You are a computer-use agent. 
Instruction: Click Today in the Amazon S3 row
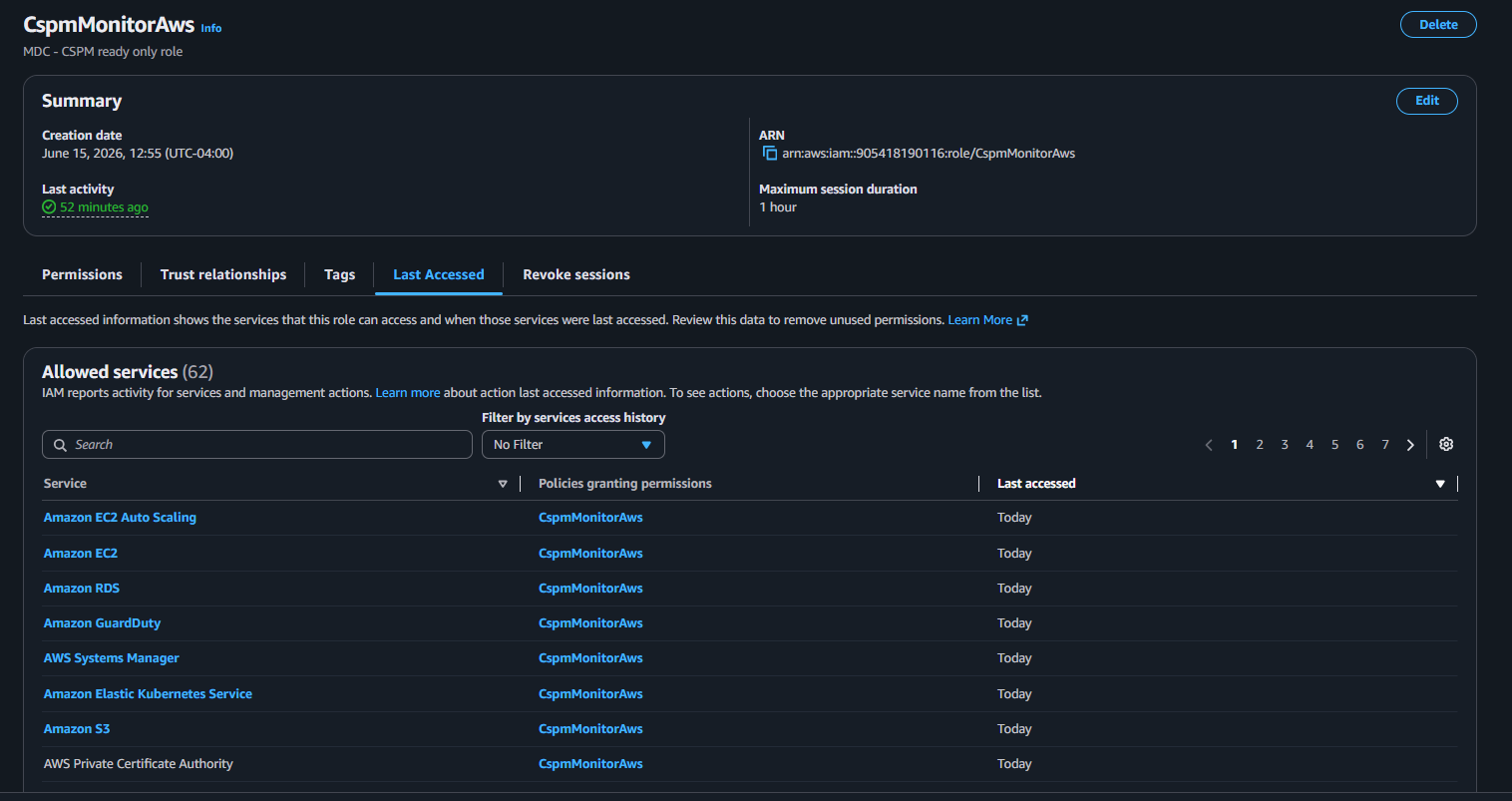coord(1014,729)
